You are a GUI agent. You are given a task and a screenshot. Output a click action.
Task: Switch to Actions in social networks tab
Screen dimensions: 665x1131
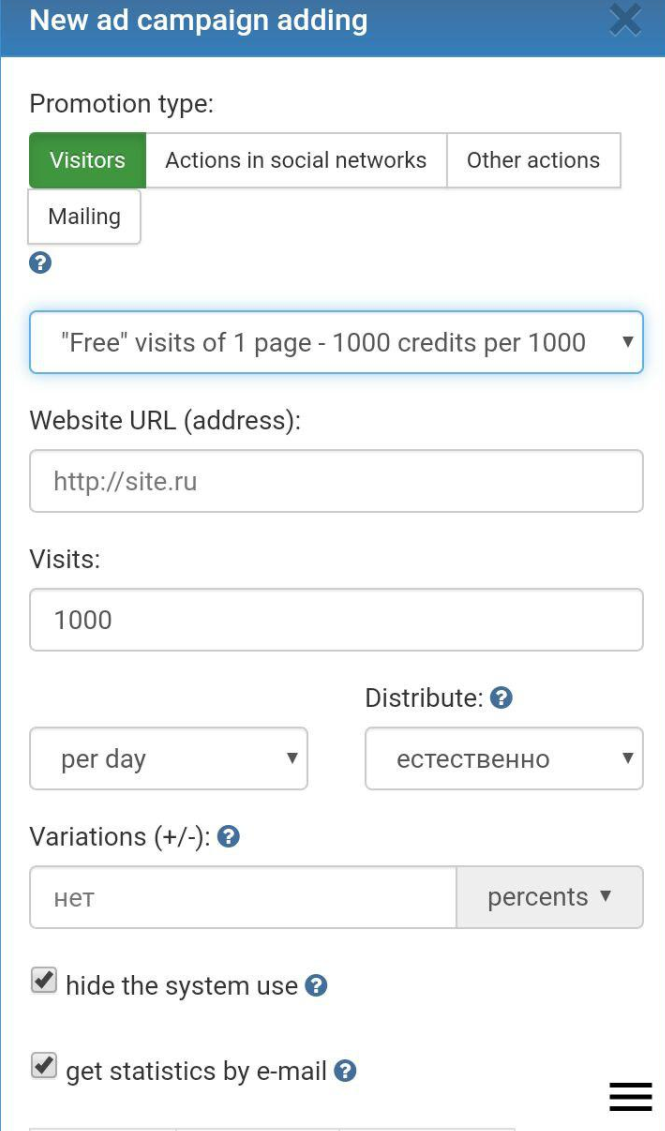click(x=296, y=160)
